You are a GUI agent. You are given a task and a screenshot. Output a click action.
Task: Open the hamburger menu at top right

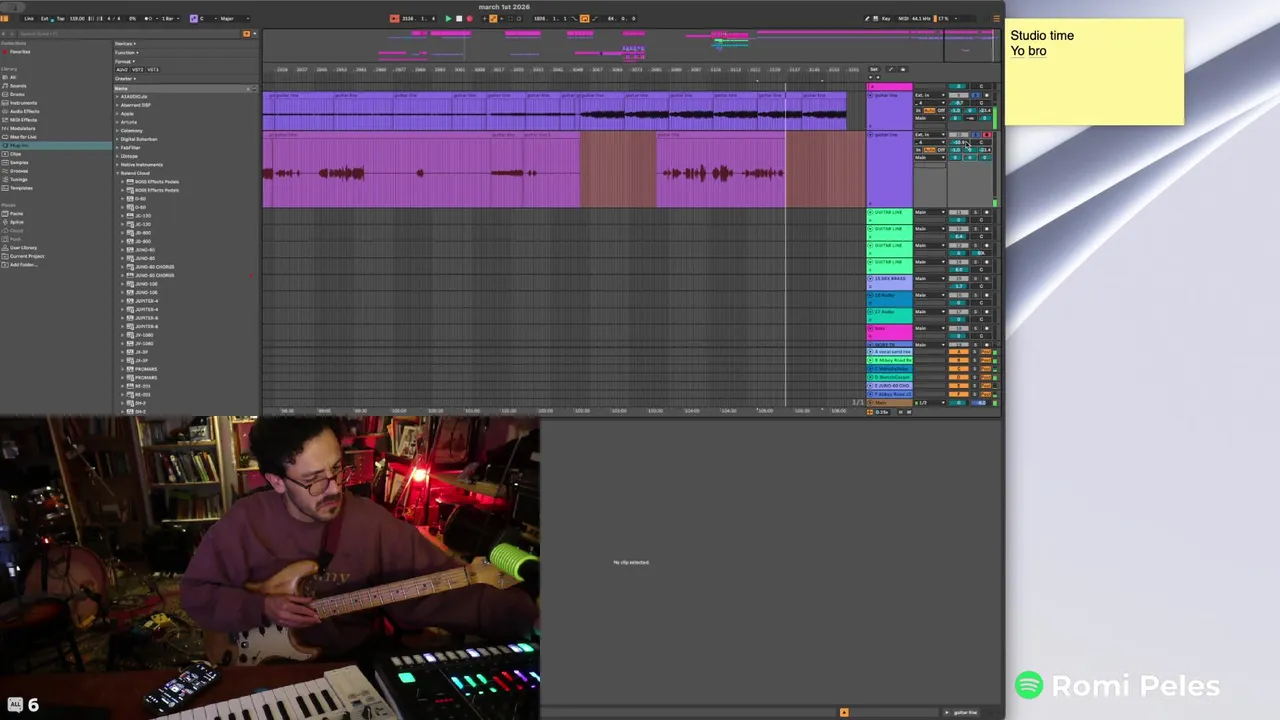tap(997, 18)
